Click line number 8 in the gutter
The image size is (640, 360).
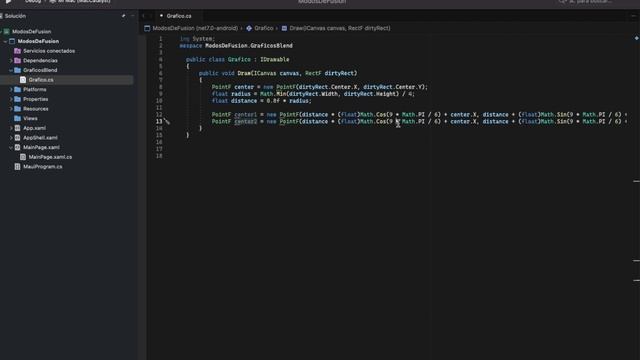click(x=160, y=87)
